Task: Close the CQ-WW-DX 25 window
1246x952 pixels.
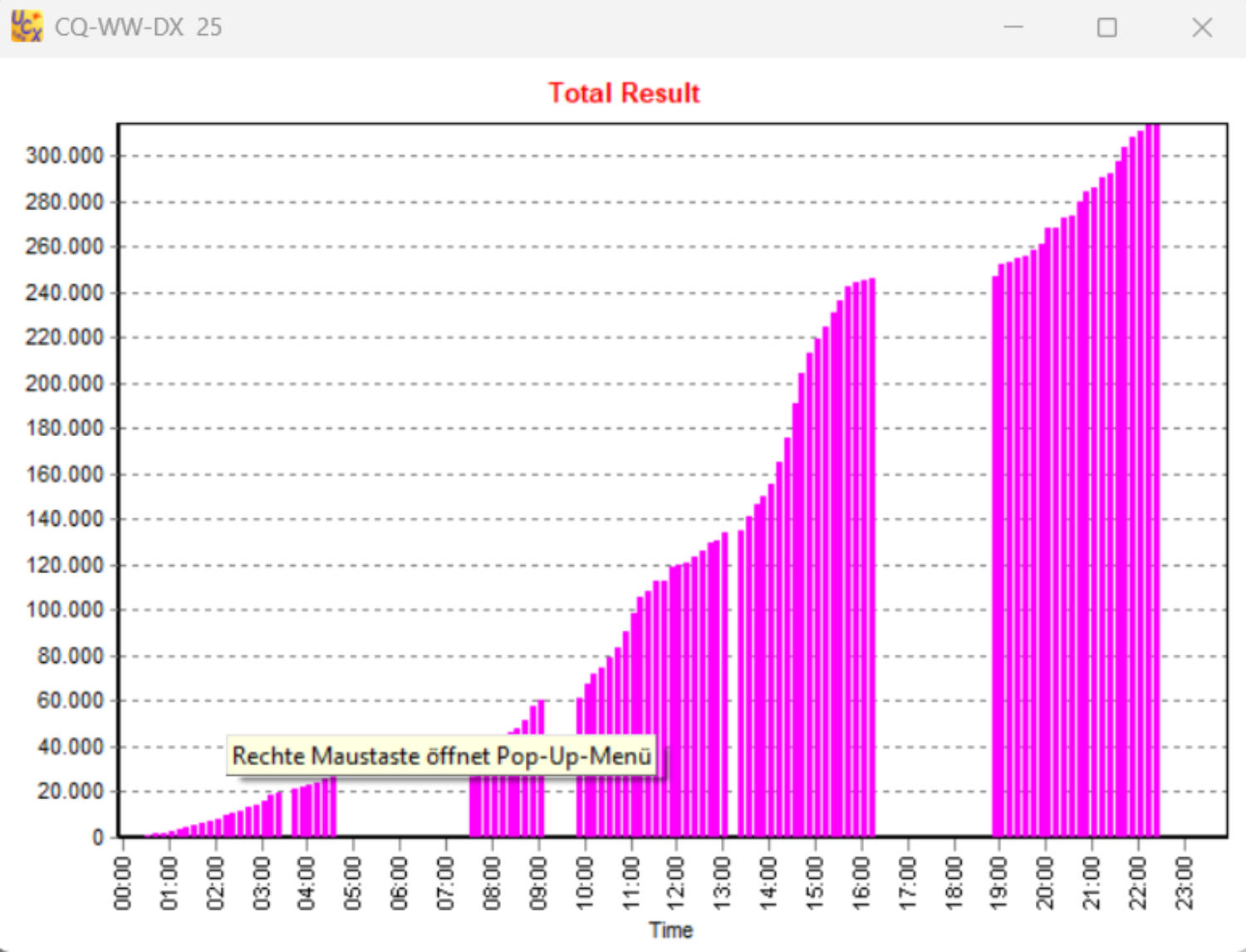Action: coord(1201,27)
